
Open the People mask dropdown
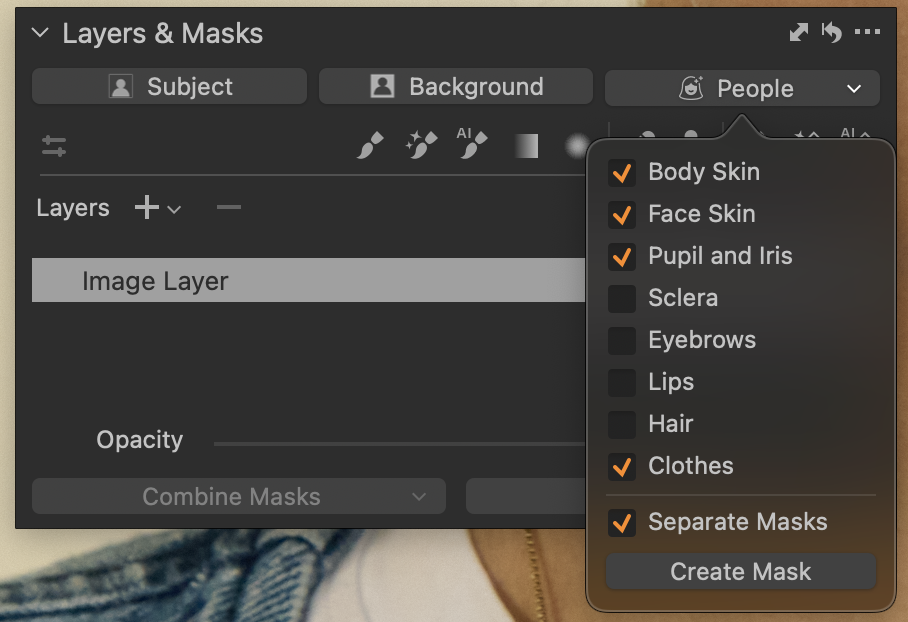pos(742,89)
